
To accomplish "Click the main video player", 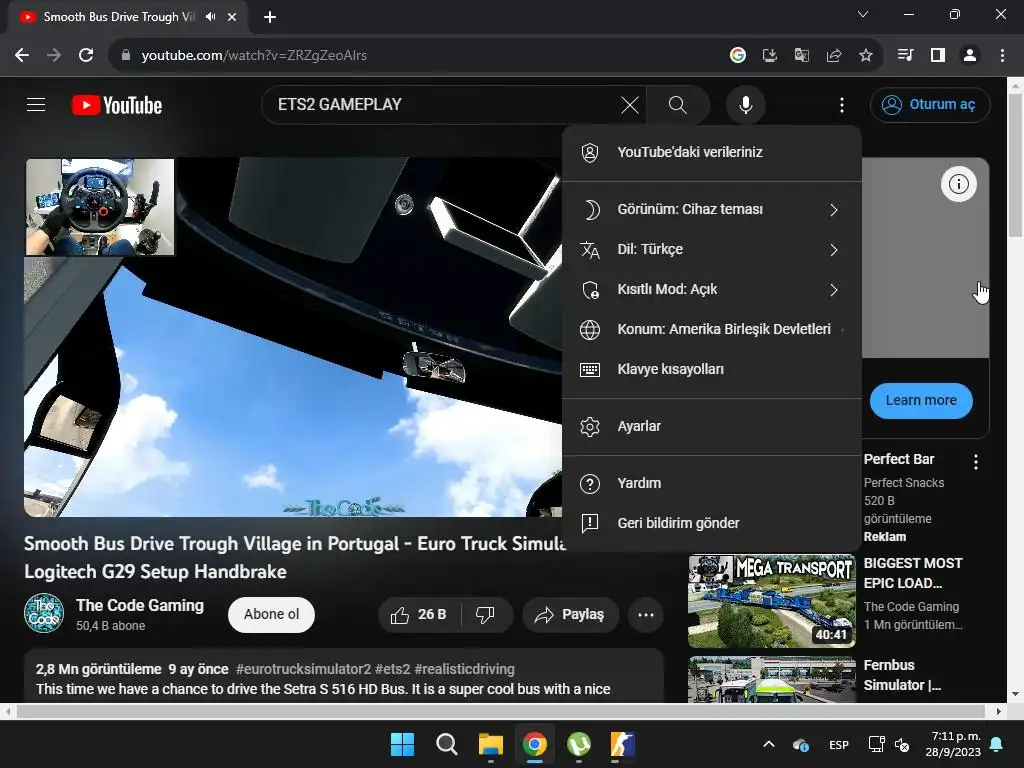I will pos(293,338).
